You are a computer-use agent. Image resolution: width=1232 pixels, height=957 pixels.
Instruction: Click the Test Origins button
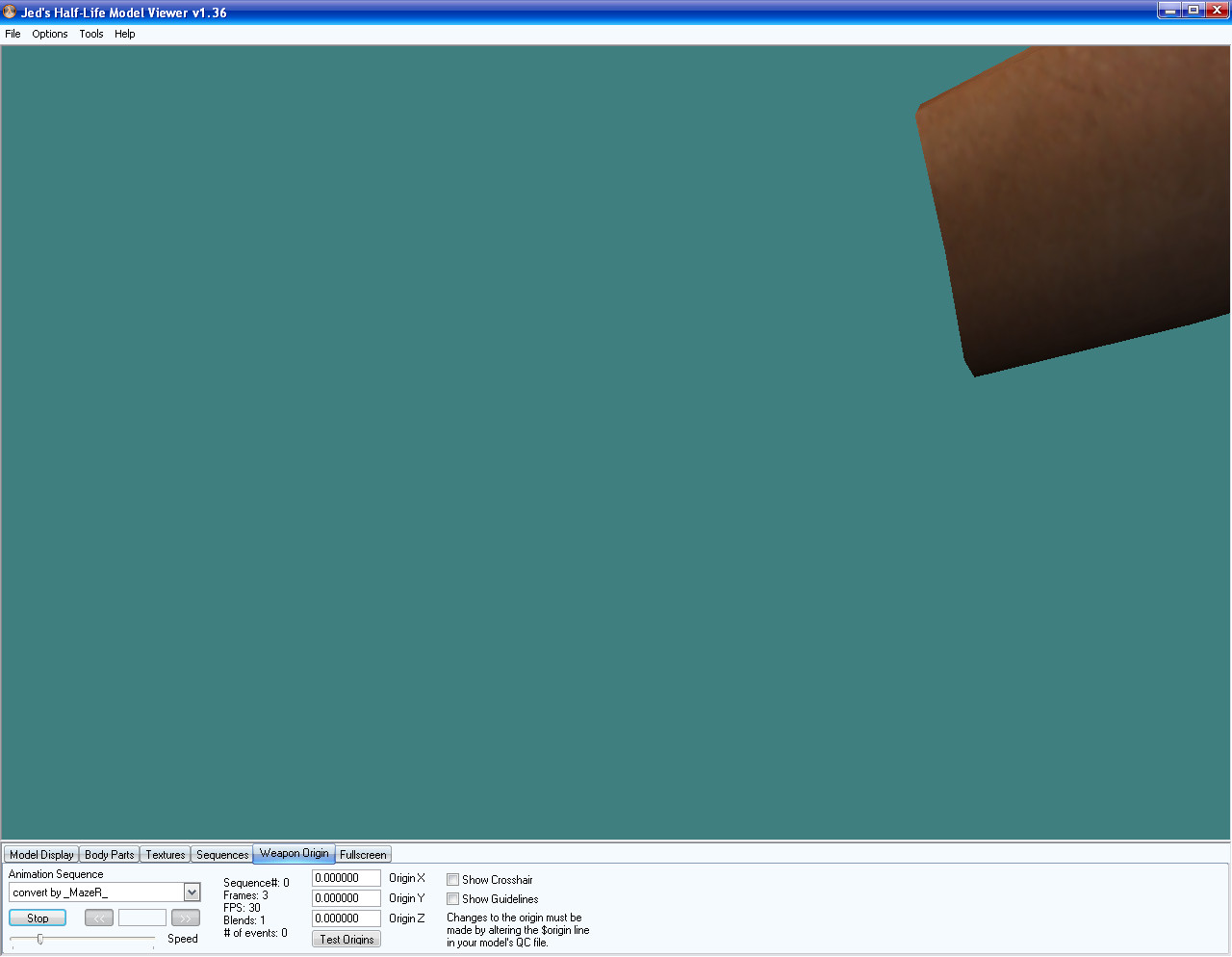[346, 940]
